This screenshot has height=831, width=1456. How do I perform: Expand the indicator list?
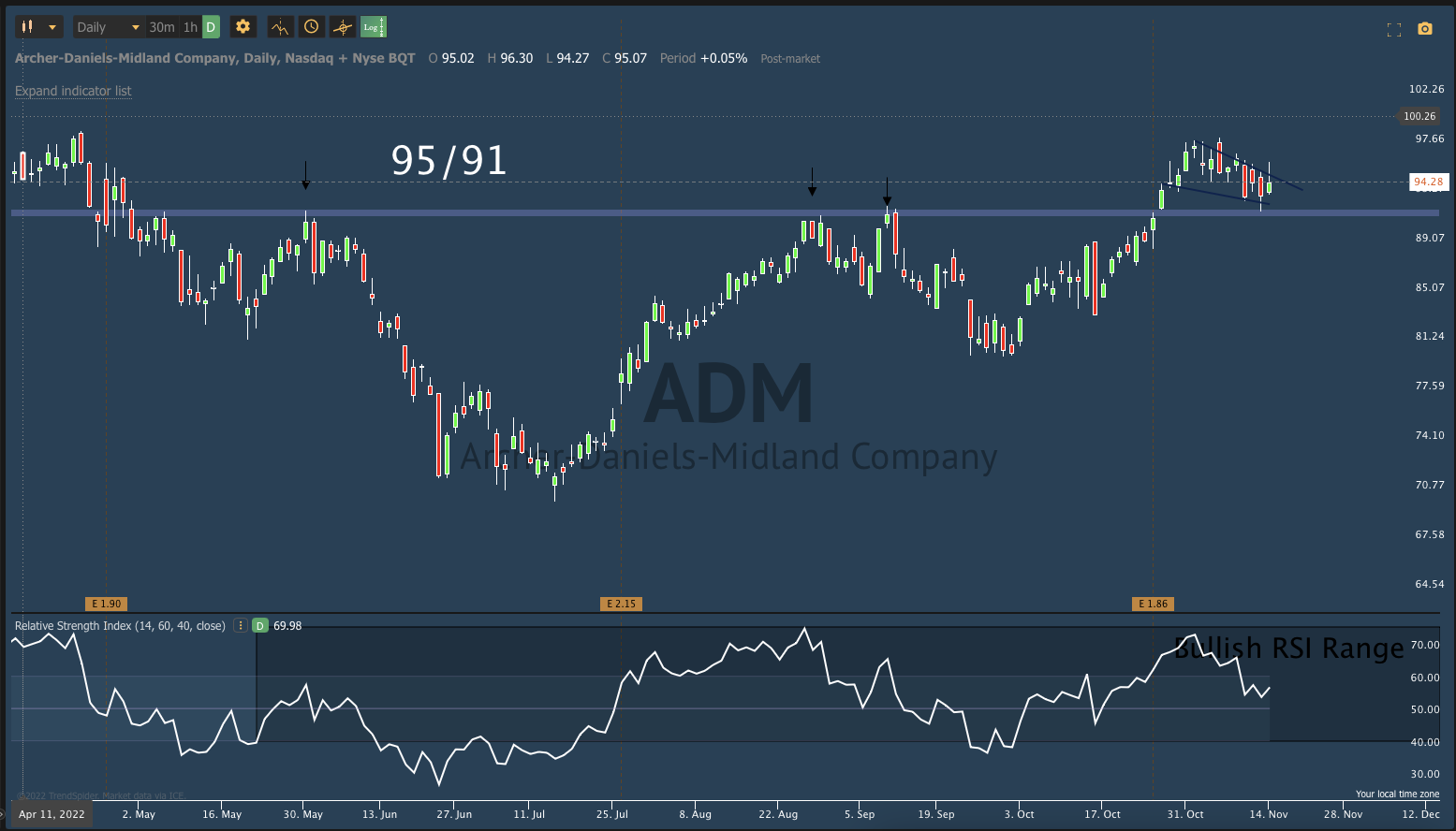[x=72, y=91]
